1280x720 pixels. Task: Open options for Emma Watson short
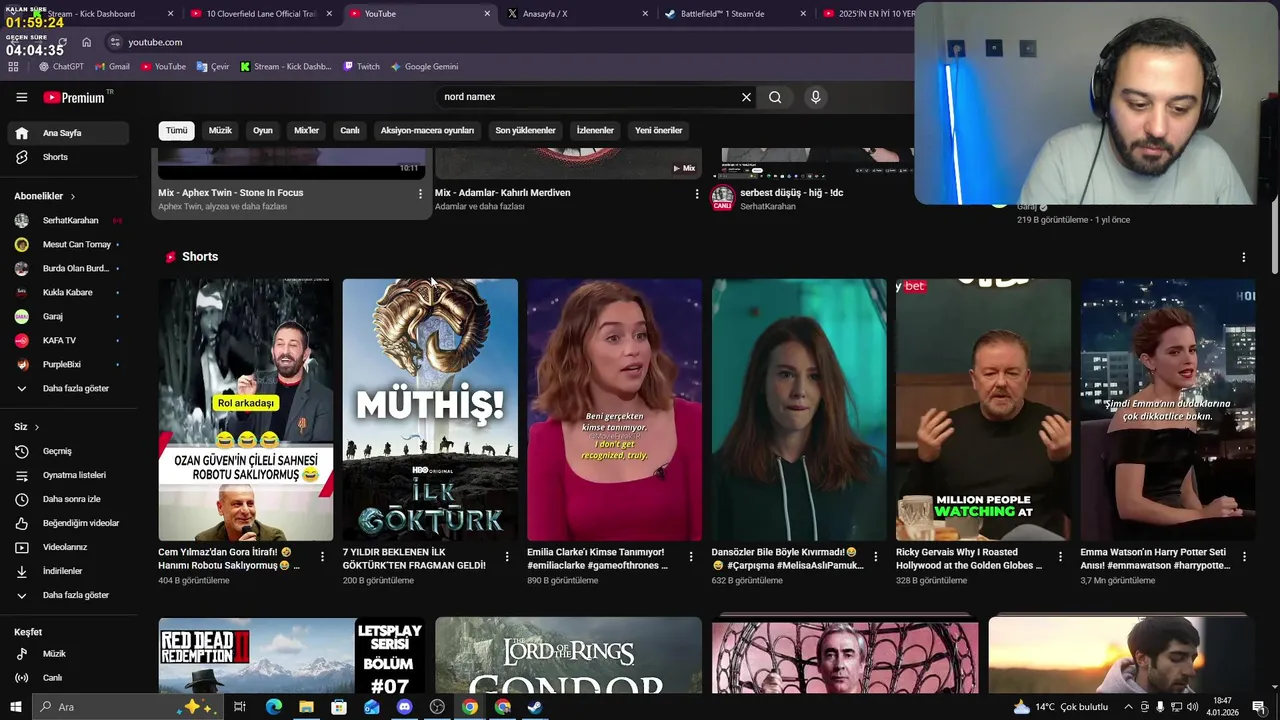[1244, 557]
